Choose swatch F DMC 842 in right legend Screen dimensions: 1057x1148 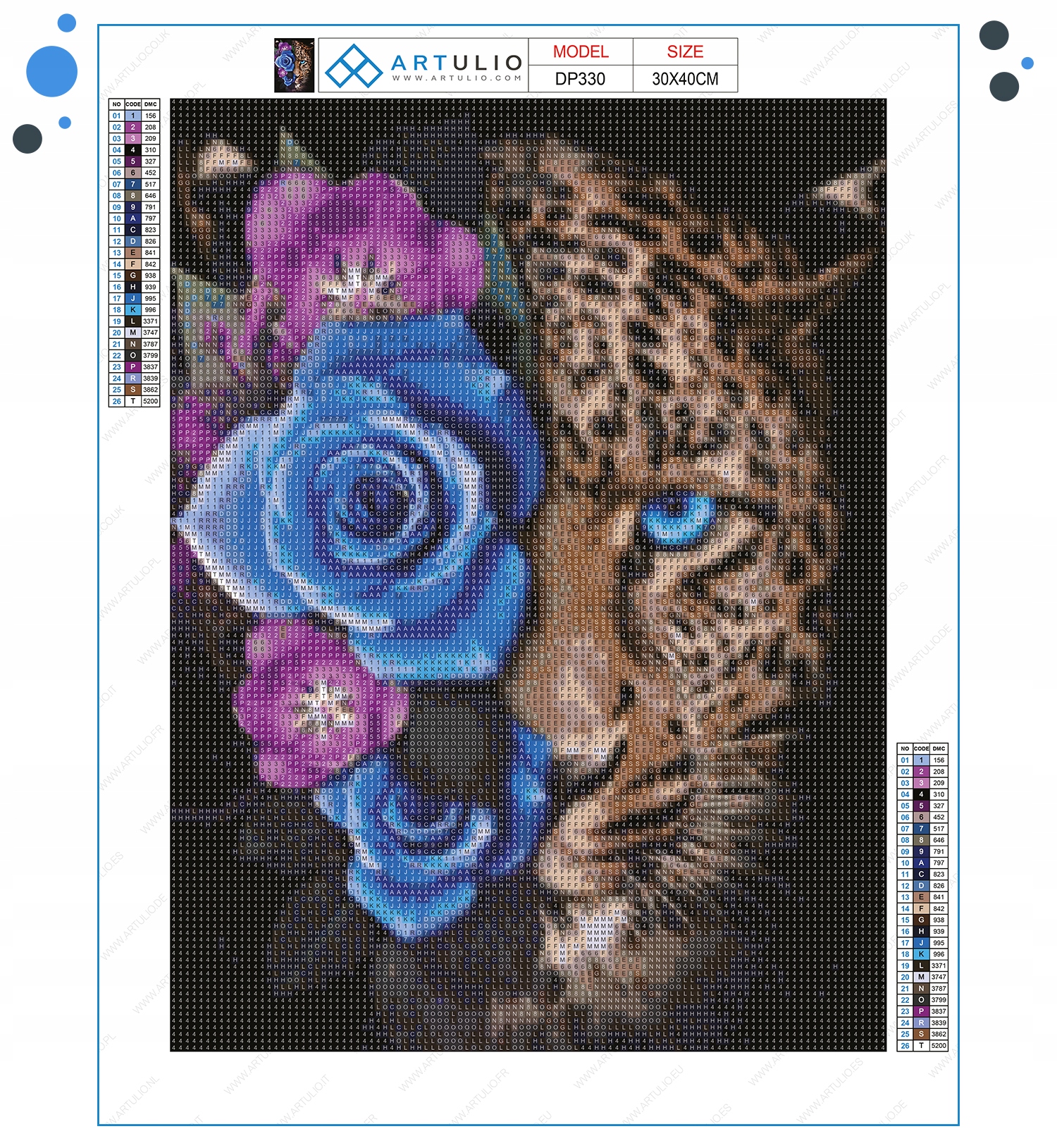(921, 909)
